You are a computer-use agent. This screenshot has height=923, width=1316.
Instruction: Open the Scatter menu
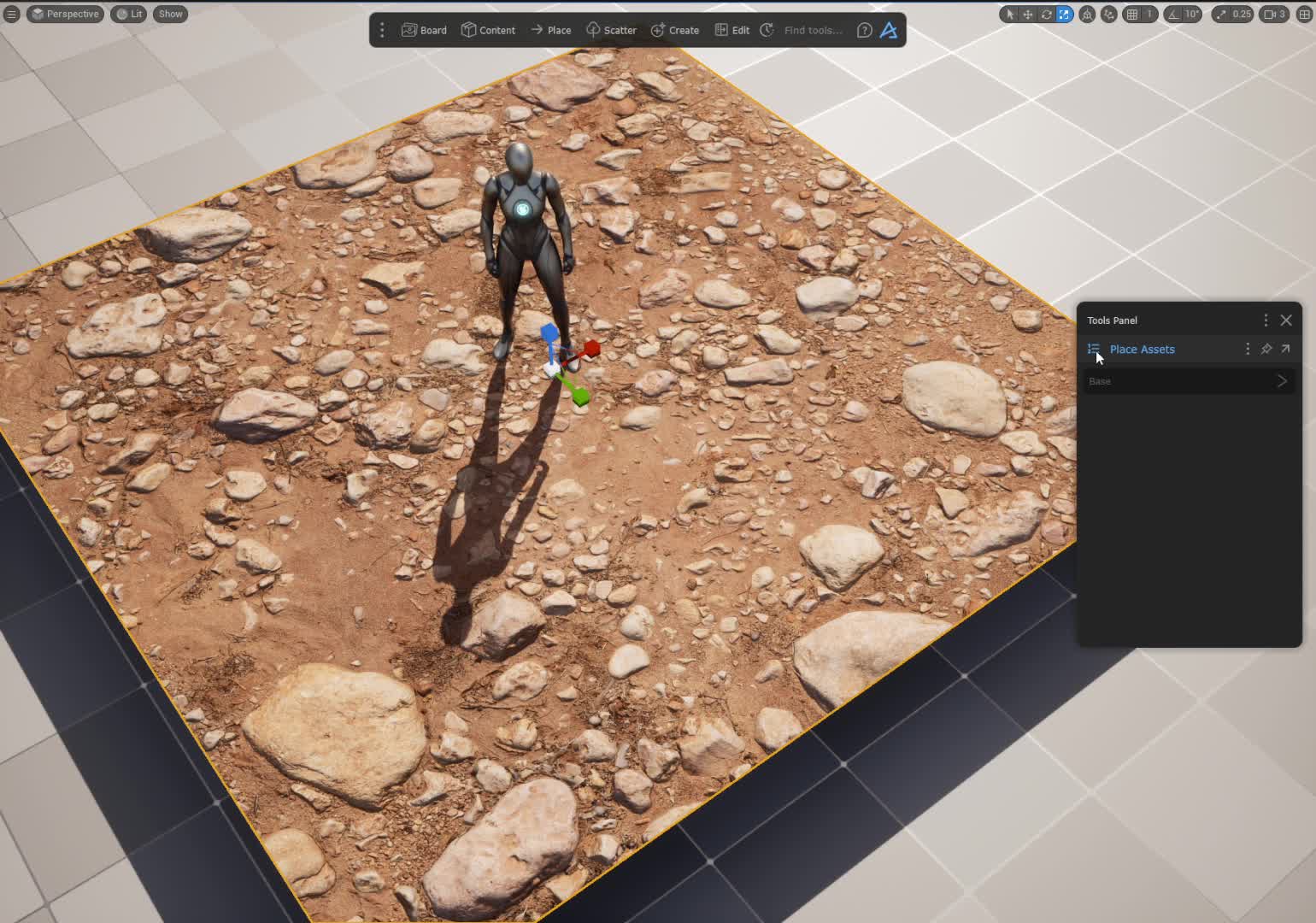[611, 30]
